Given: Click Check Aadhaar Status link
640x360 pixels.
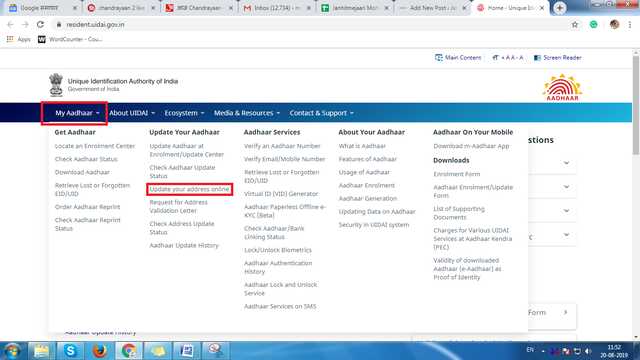Looking at the screenshot, I should tap(86, 159).
